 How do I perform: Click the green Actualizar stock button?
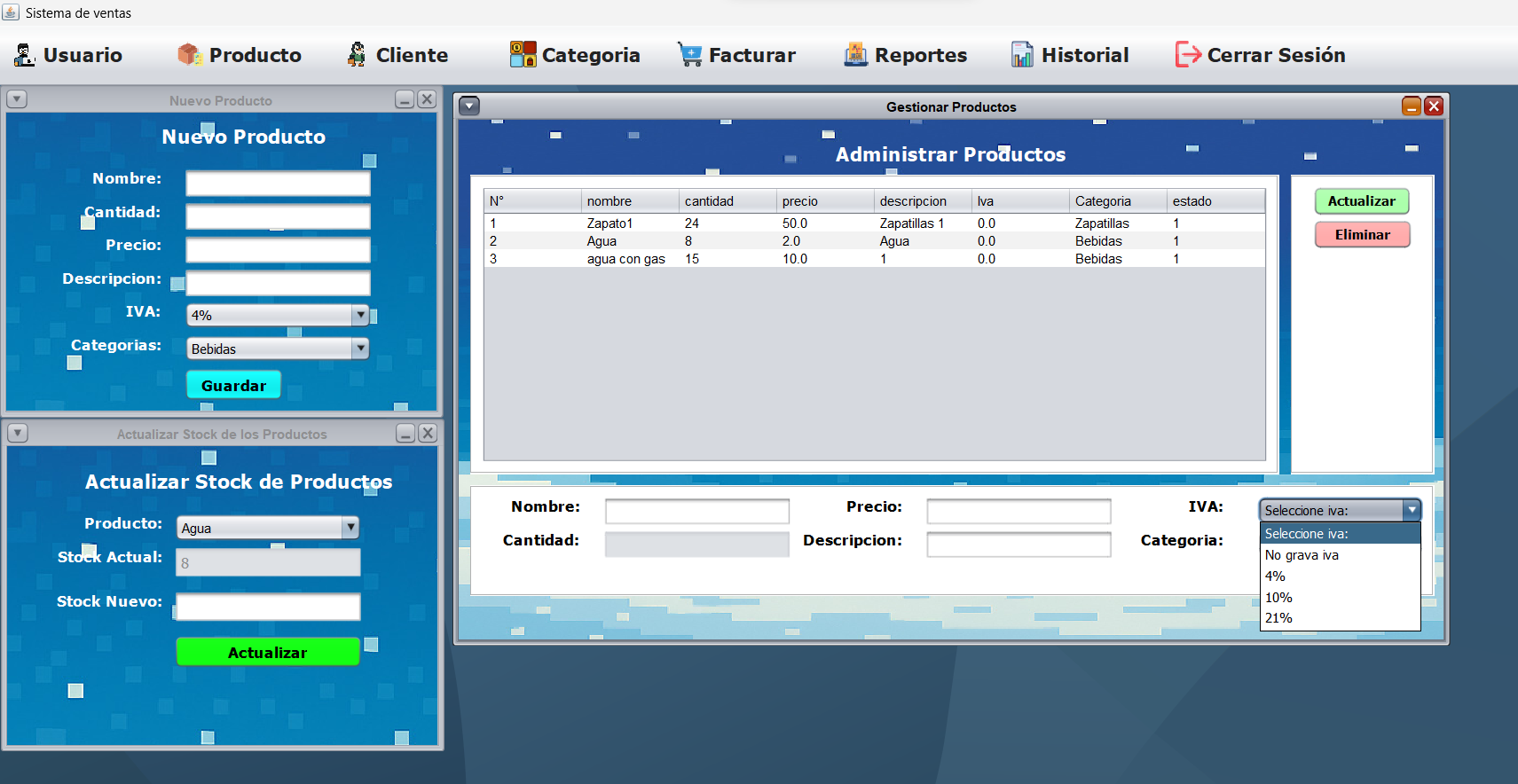tap(268, 652)
